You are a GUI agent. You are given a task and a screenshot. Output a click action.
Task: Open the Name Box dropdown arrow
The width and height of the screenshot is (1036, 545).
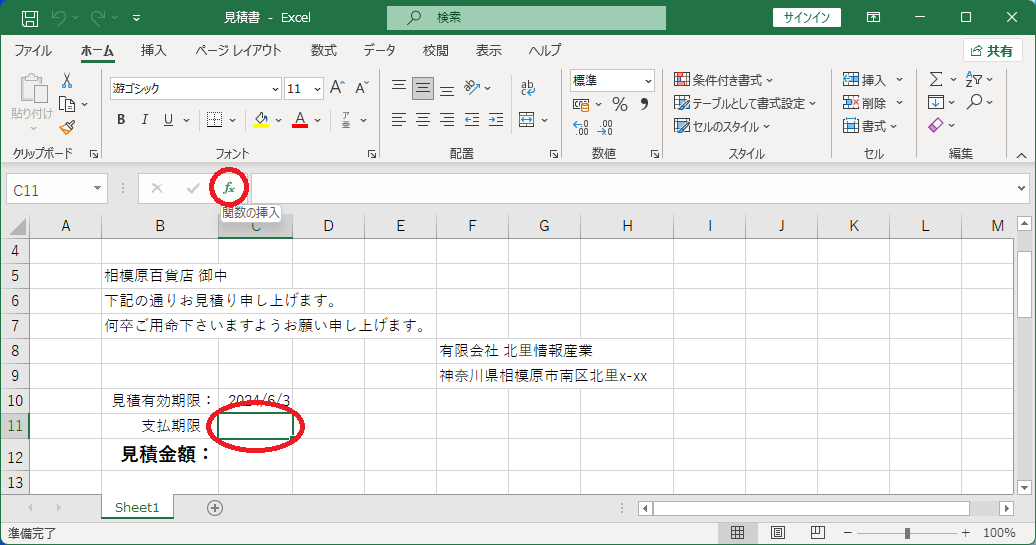coord(97,189)
